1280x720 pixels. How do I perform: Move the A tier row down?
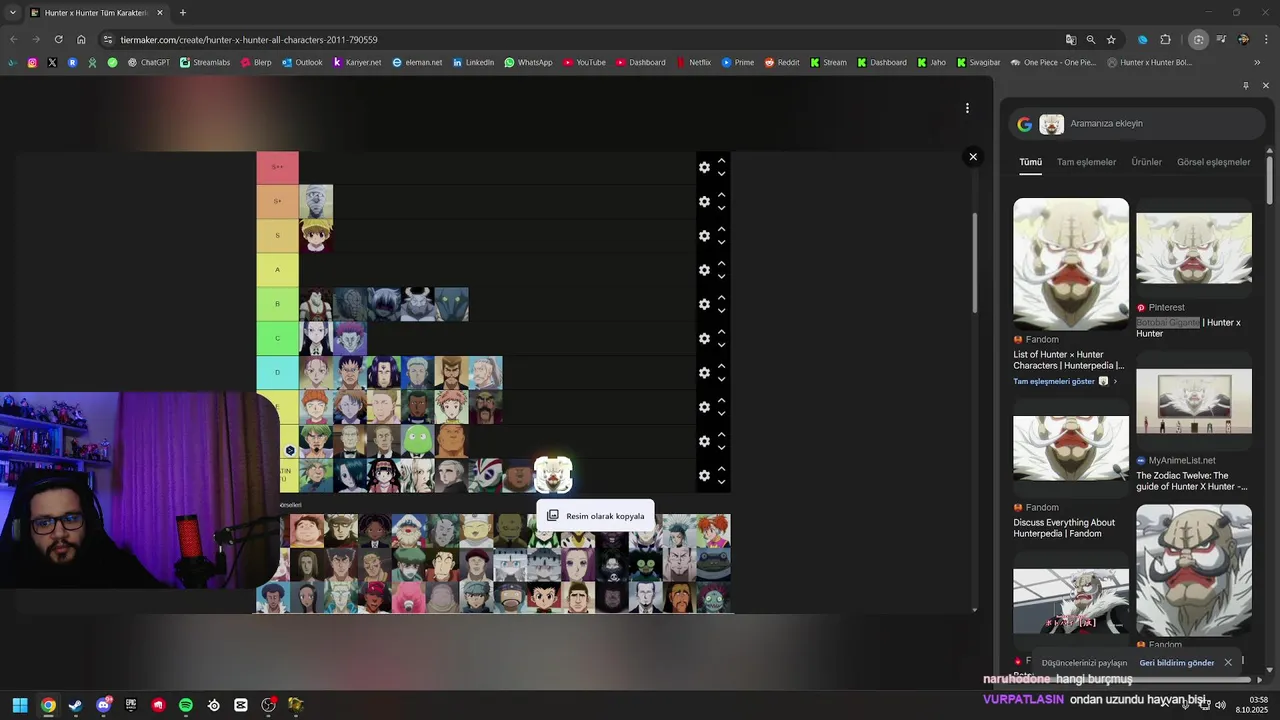(721, 277)
